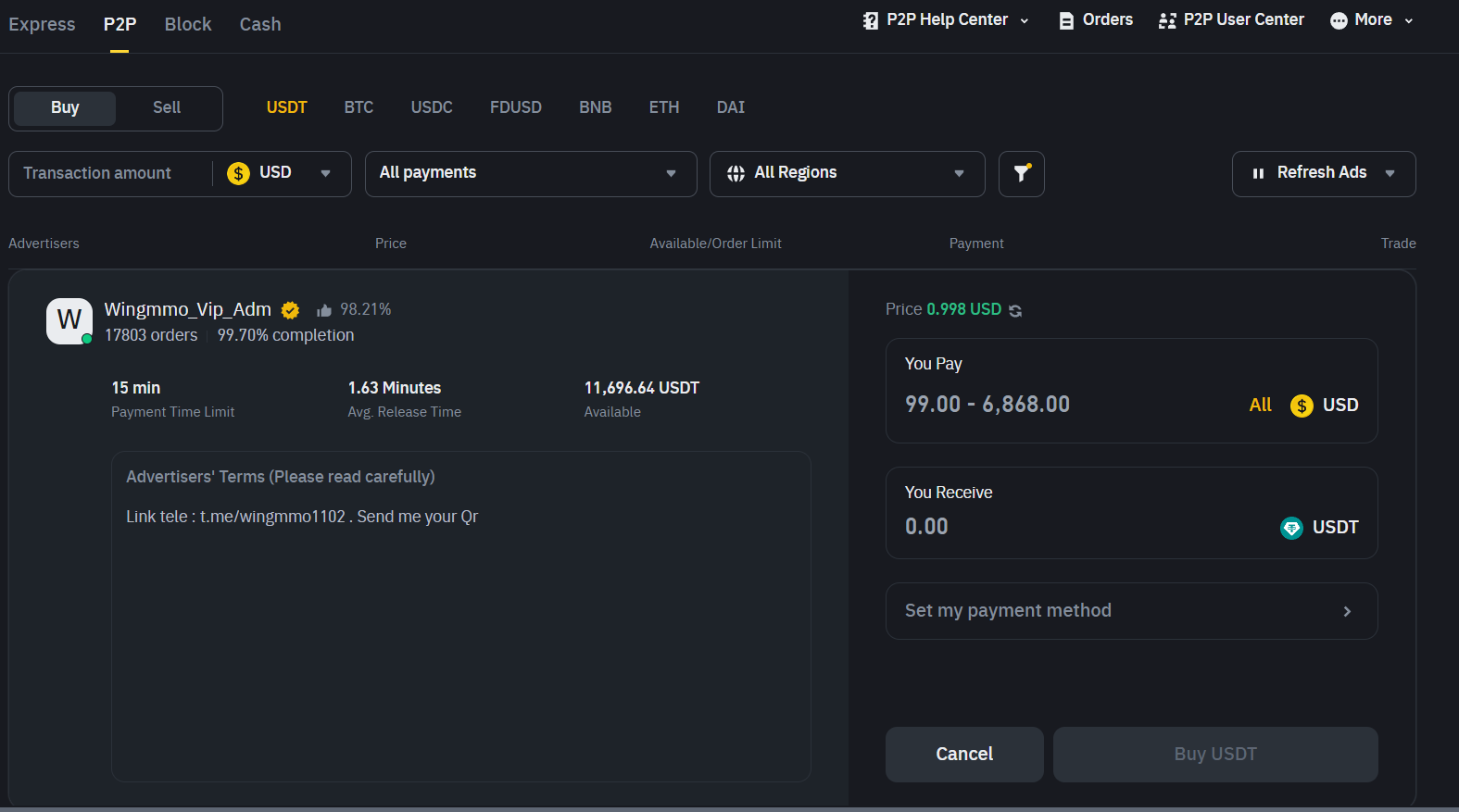1459x812 pixels.
Task: Click the globe icon in All Regions
Action: [x=736, y=173]
